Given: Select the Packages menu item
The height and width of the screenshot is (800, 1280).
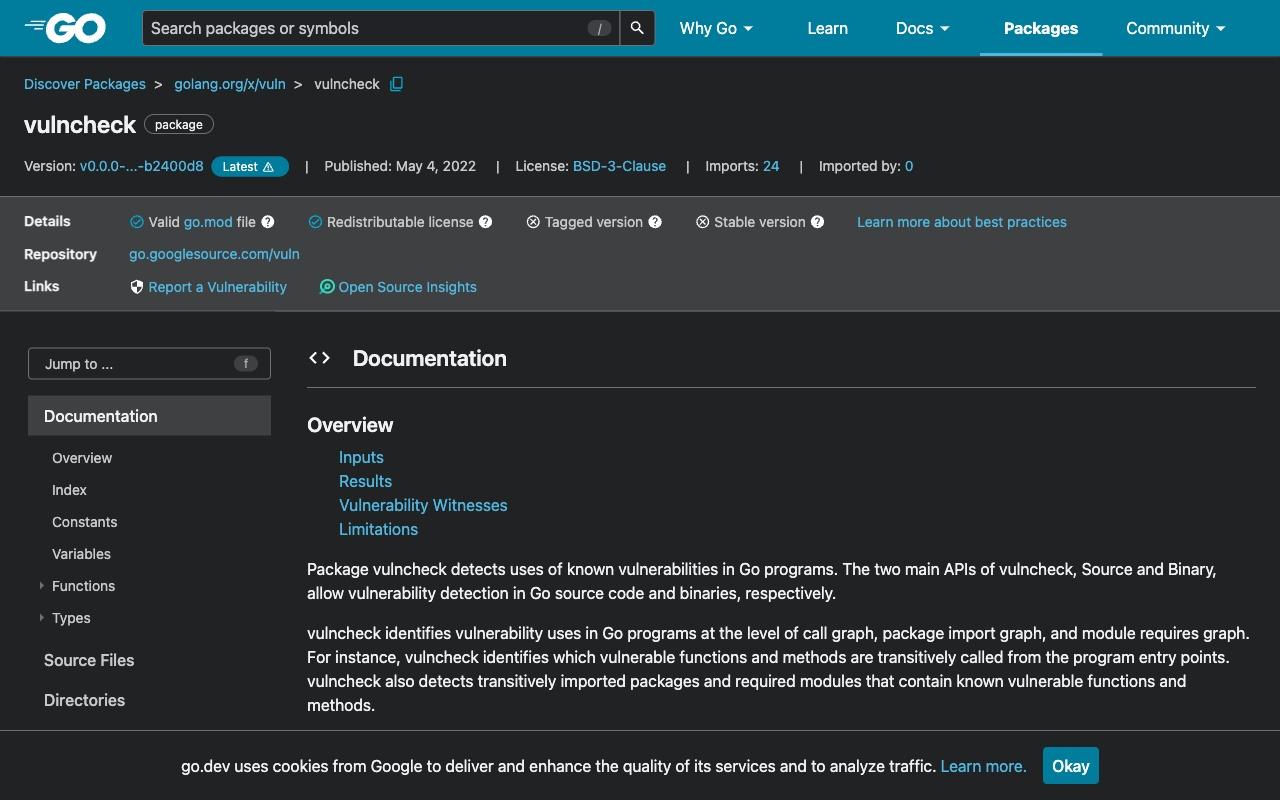Looking at the screenshot, I should pyautogui.click(x=1041, y=28).
